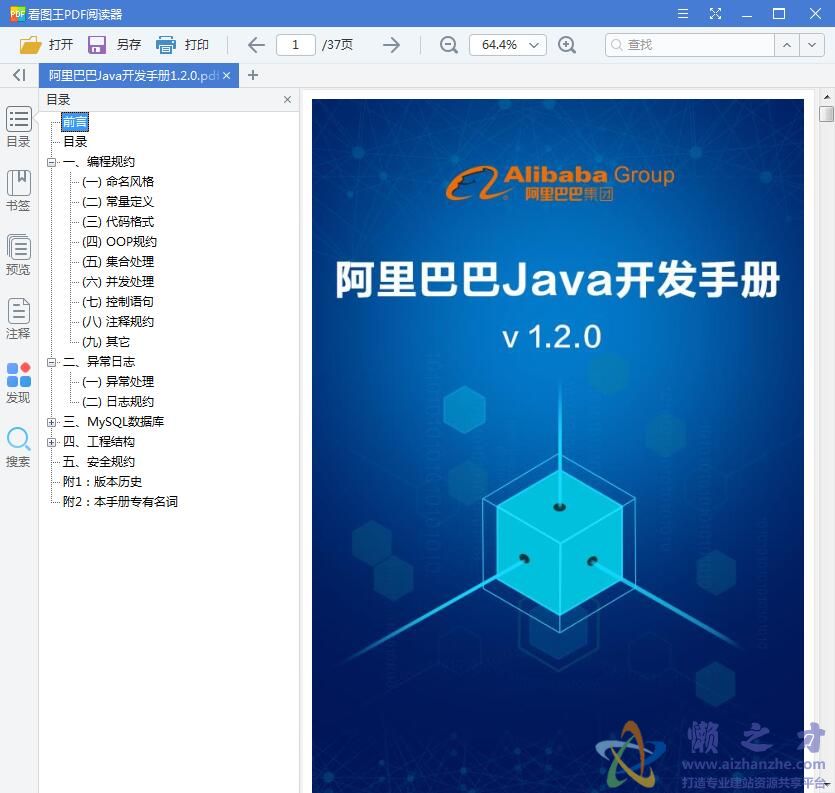Open a new tab with the plus button
This screenshot has width=835, height=793.
click(251, 74)
